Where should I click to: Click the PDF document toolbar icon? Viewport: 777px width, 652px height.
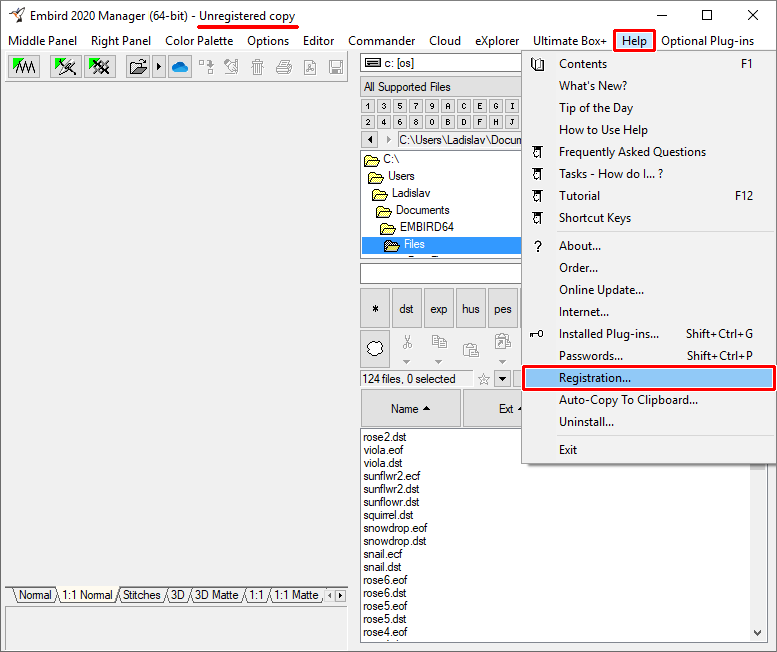[x=310, y=66]
